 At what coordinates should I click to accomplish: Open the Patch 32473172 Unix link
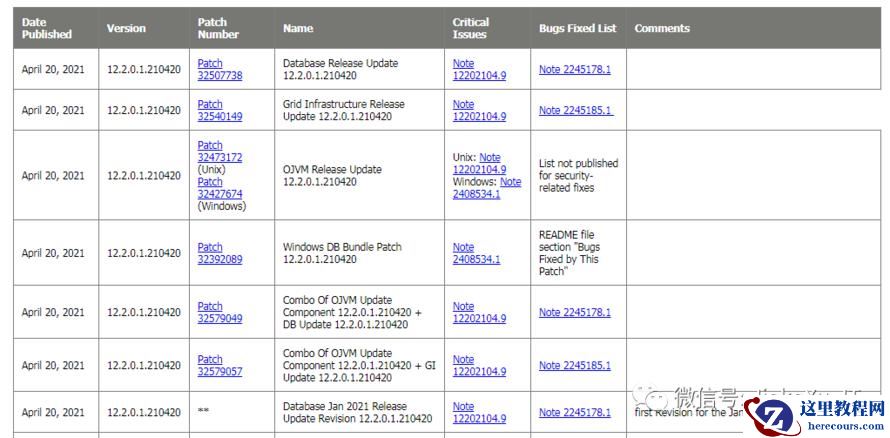coord(220,151)
